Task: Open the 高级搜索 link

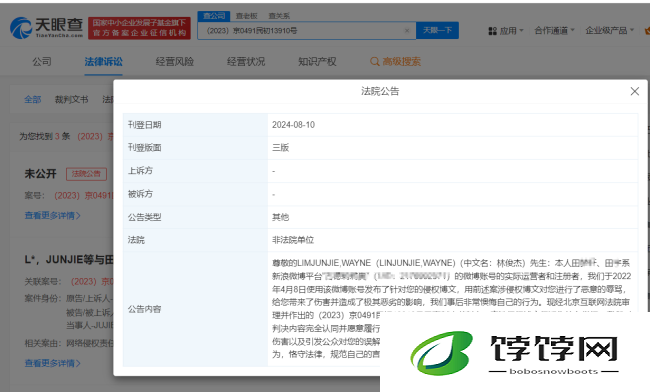Action: (395, 62)
